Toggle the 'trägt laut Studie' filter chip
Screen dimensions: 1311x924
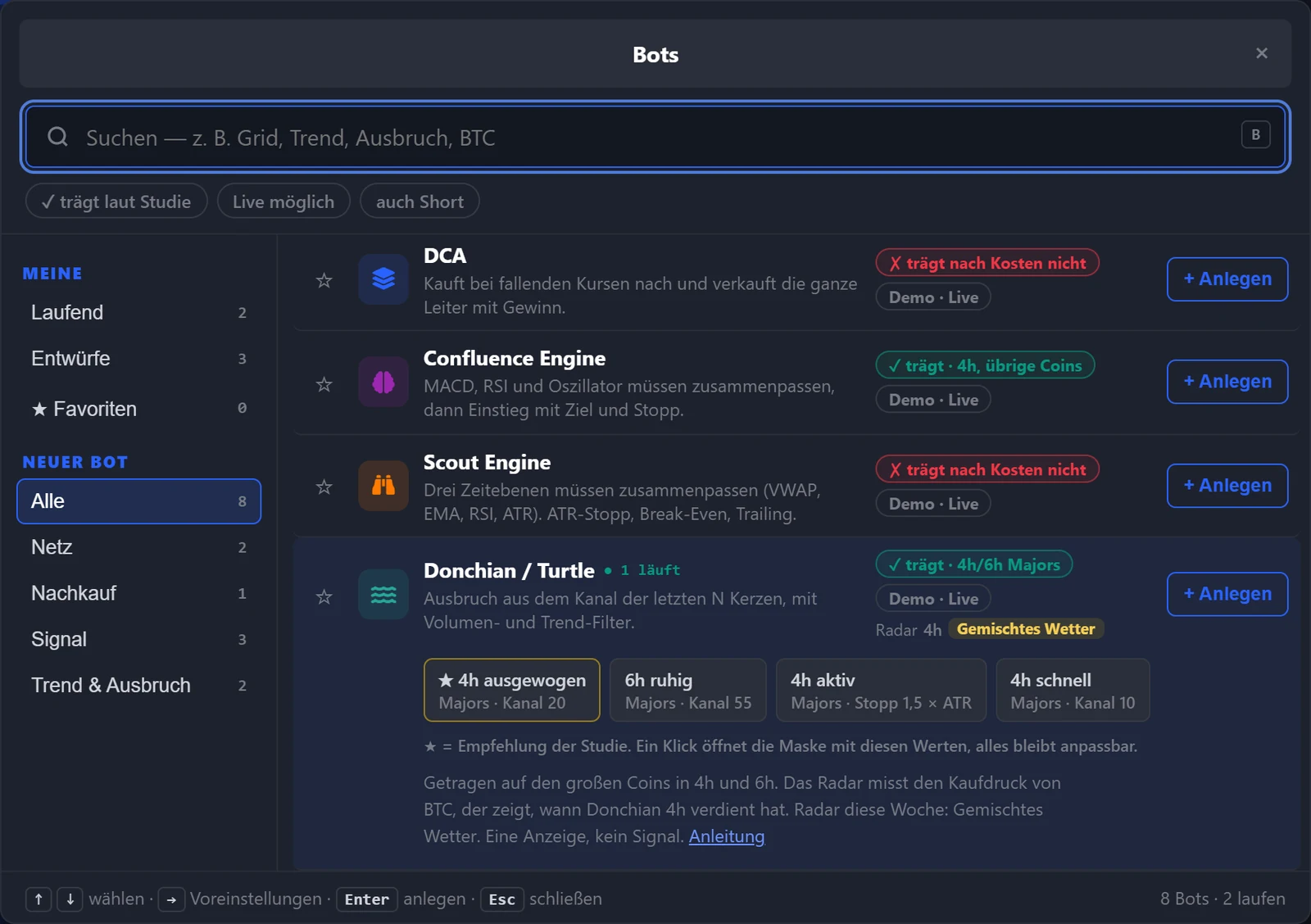pos(116,202)
